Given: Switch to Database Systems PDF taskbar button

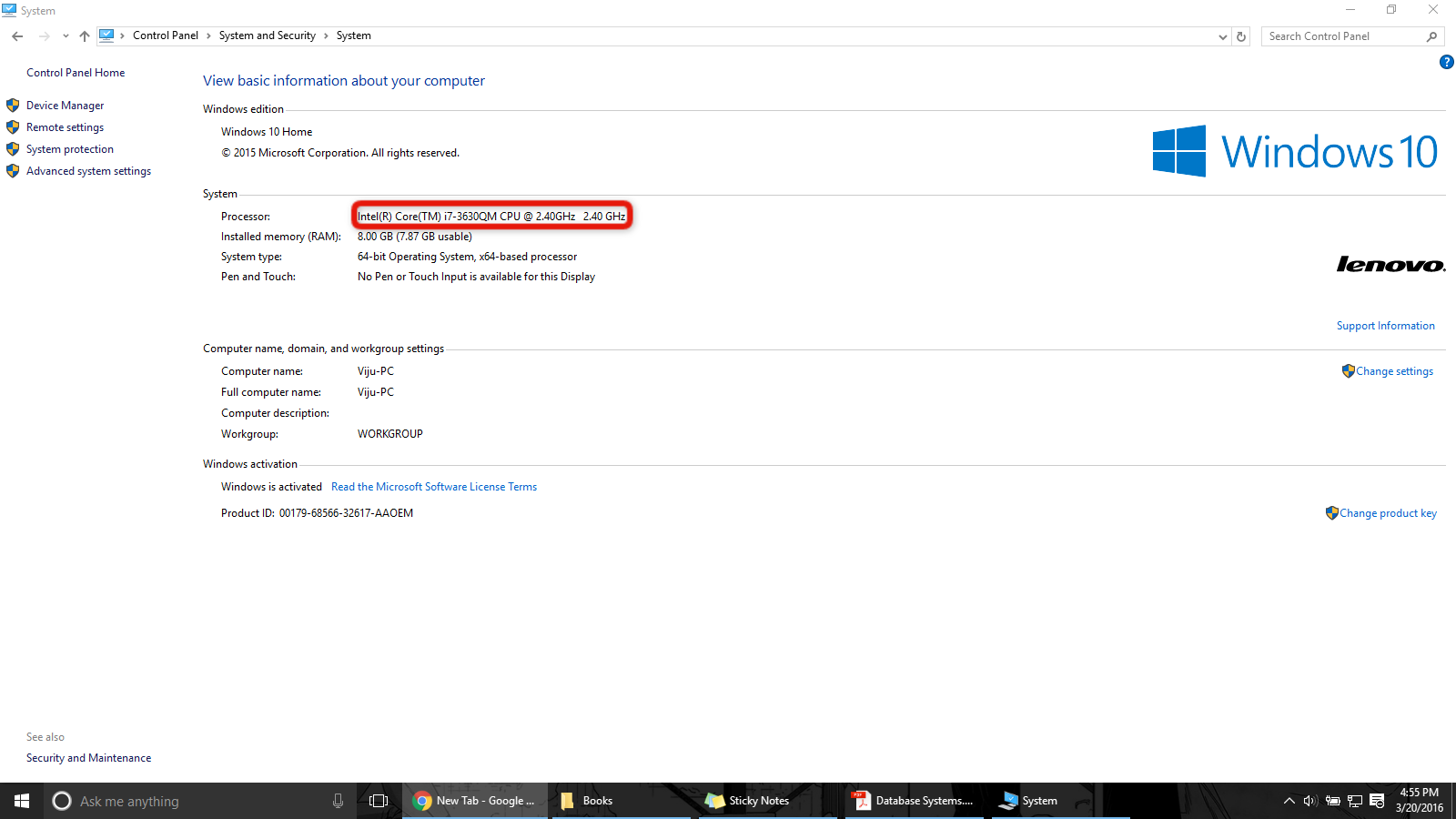Looking at the screenshot, I should pyautogui.click(x=915, y=801).
